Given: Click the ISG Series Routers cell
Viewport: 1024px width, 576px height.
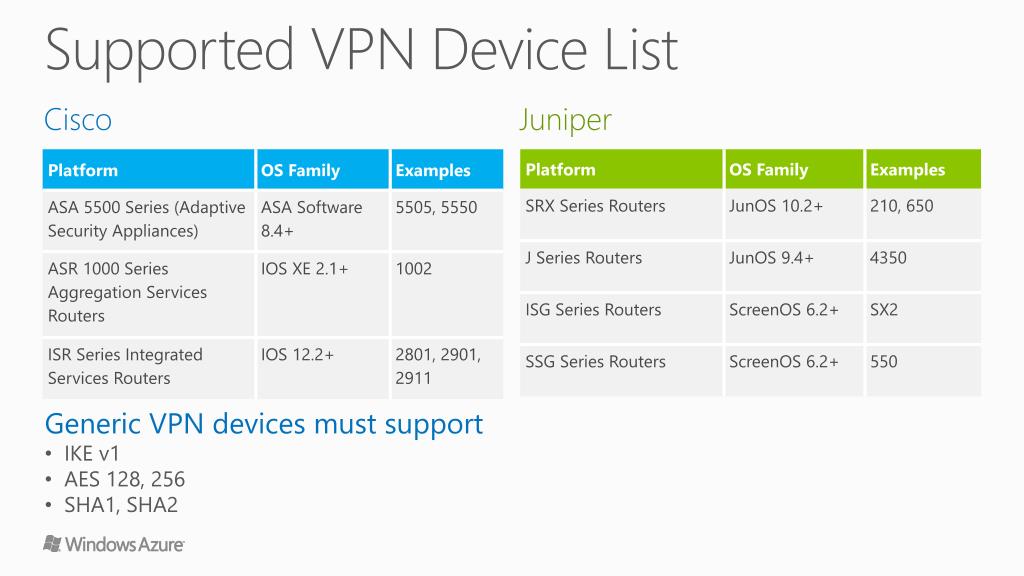Looking at the screenshot, I should pos(621,317).
